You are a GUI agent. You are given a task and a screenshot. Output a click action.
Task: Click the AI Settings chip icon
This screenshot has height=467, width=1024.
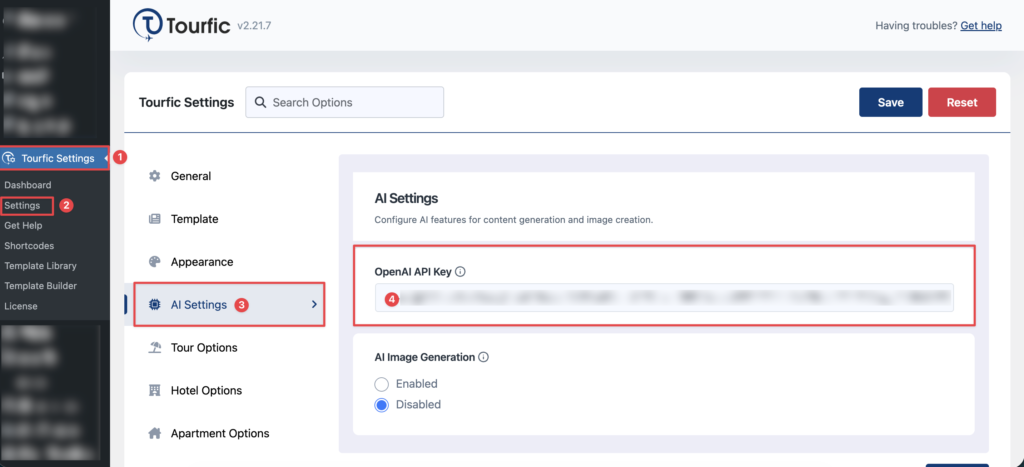pyautogui.click(x=154, y=305)
